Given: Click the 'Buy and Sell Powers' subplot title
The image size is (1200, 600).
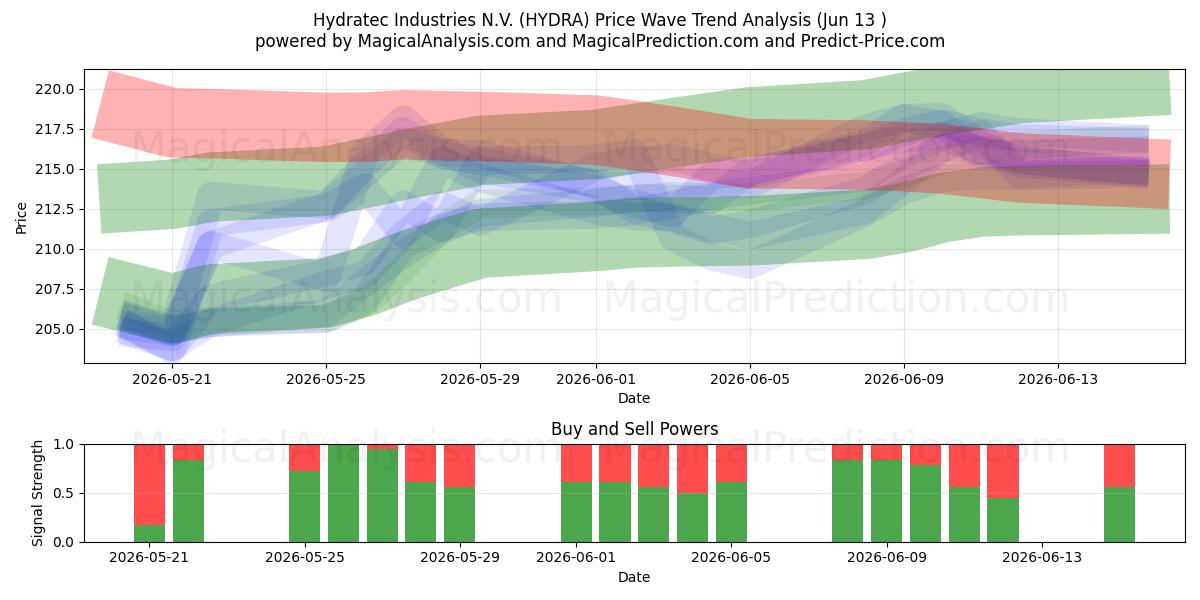Looking at the screenshot, I should click(634, 429).
